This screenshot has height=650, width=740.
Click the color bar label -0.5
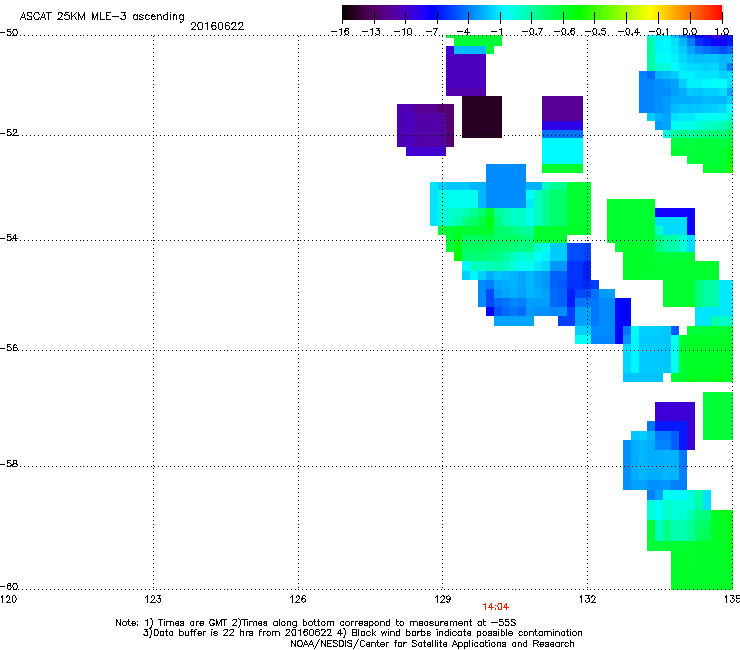point(596,32)
